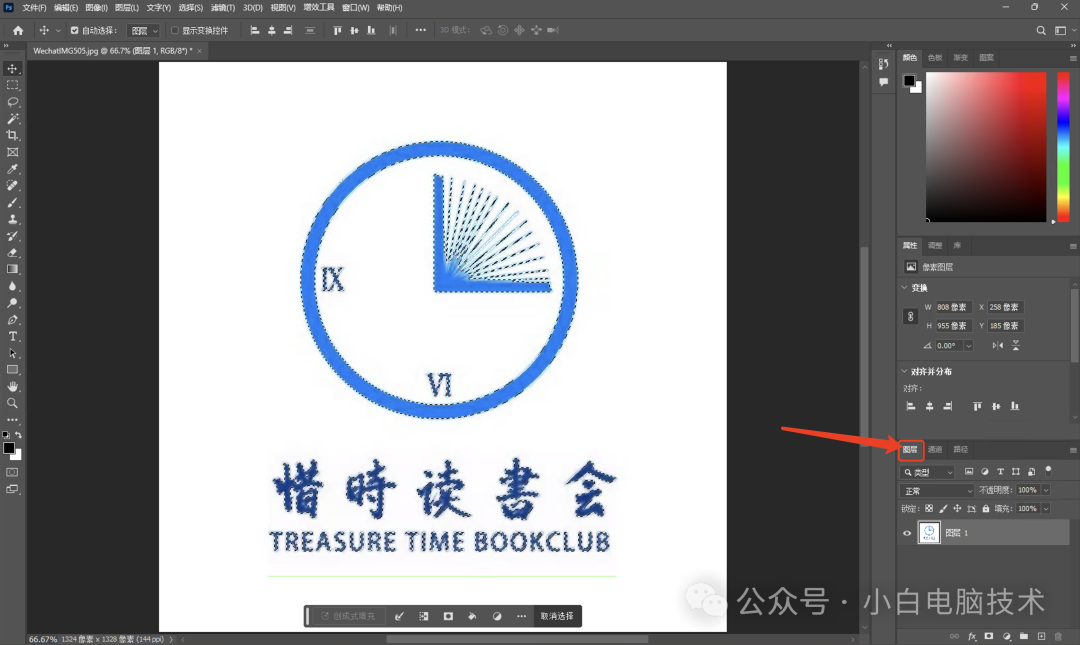Add a layer mask from Layers panel bottom
This screenshot has height=645, width=1080.
point(989,636)
